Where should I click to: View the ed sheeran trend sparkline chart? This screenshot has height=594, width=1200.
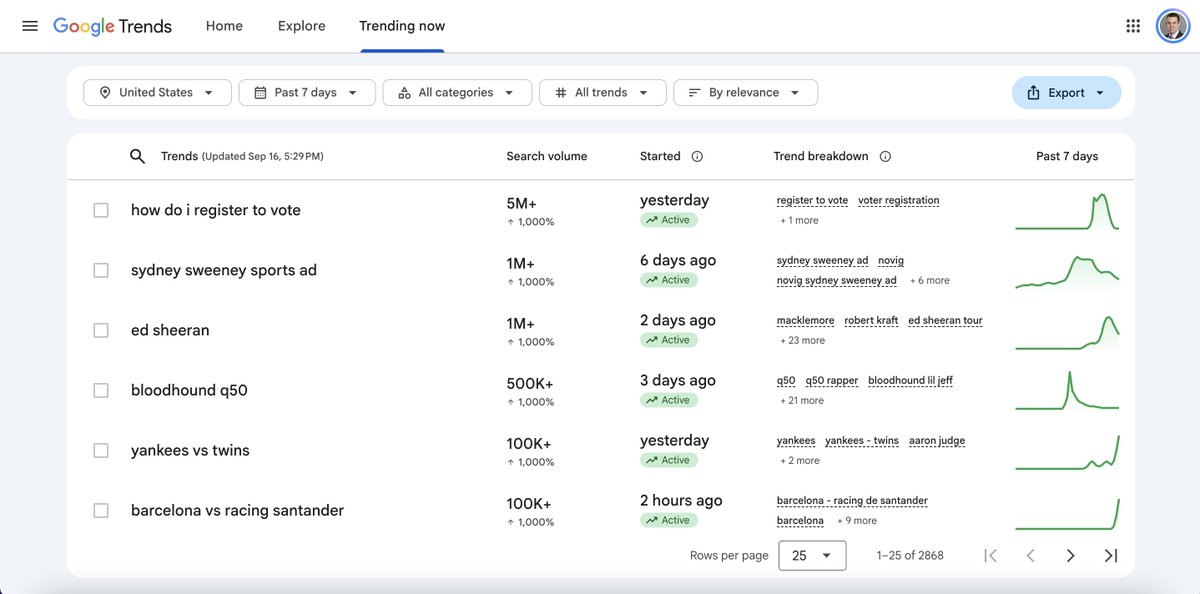click(1067, 331)
